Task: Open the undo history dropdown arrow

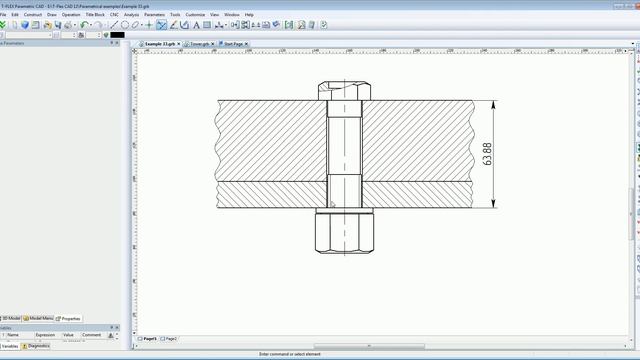Action: coord(91,25)
